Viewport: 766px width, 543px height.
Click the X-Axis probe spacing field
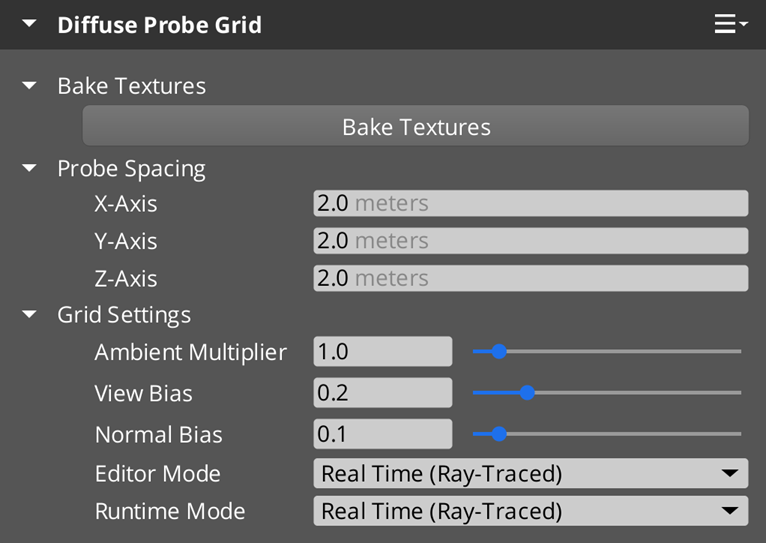[530, 203]
